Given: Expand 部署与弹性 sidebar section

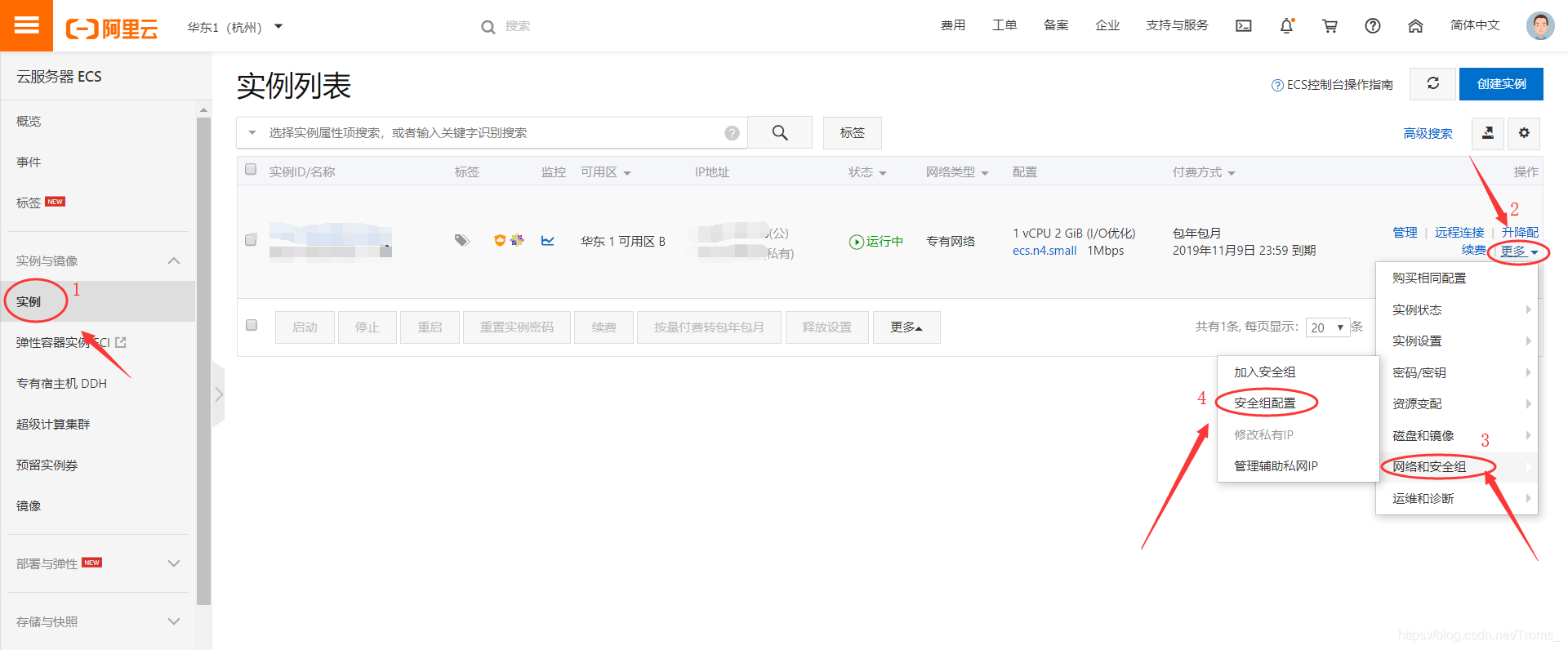Looking at the screenshot, I should (173, 563).
